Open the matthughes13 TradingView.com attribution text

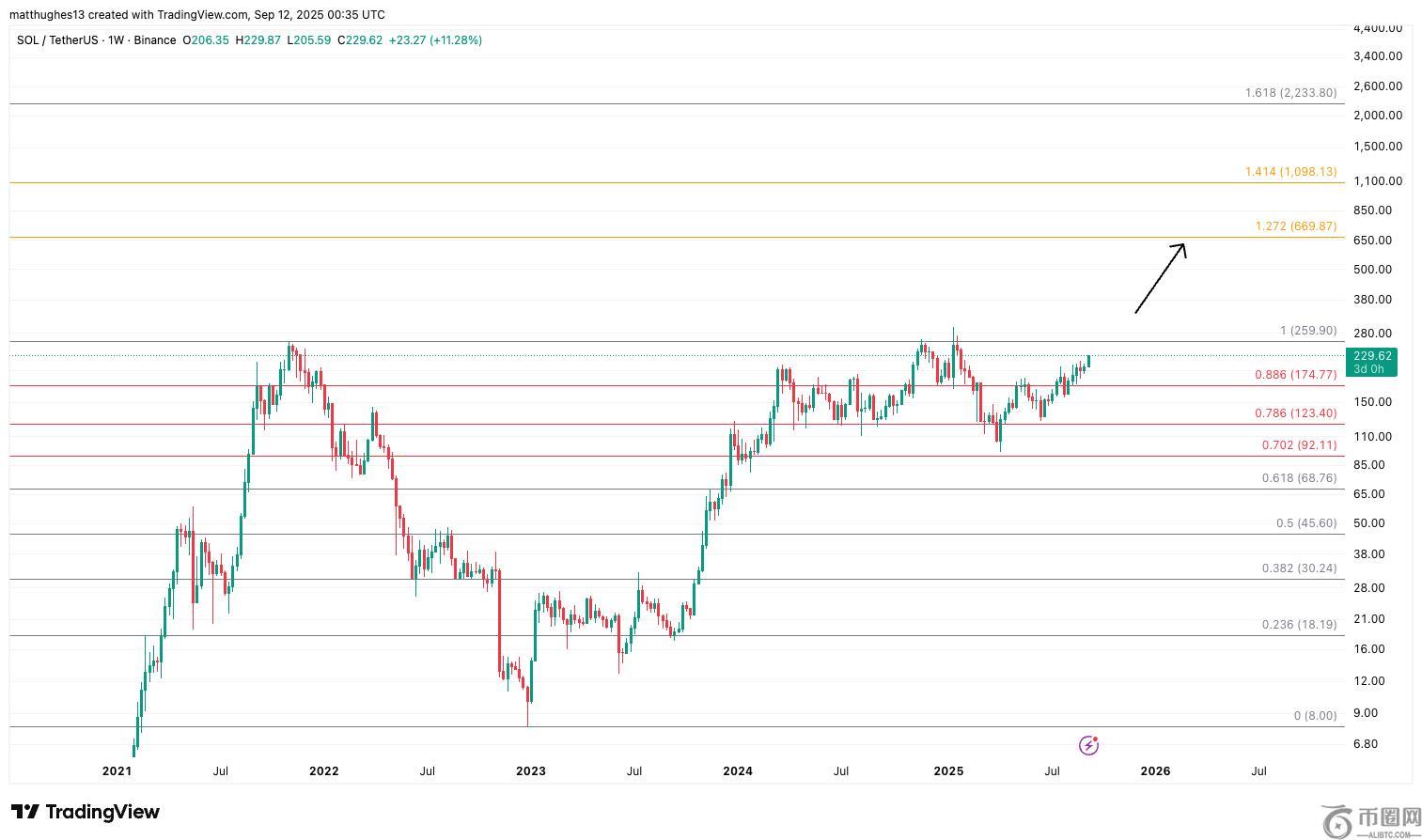196,15
